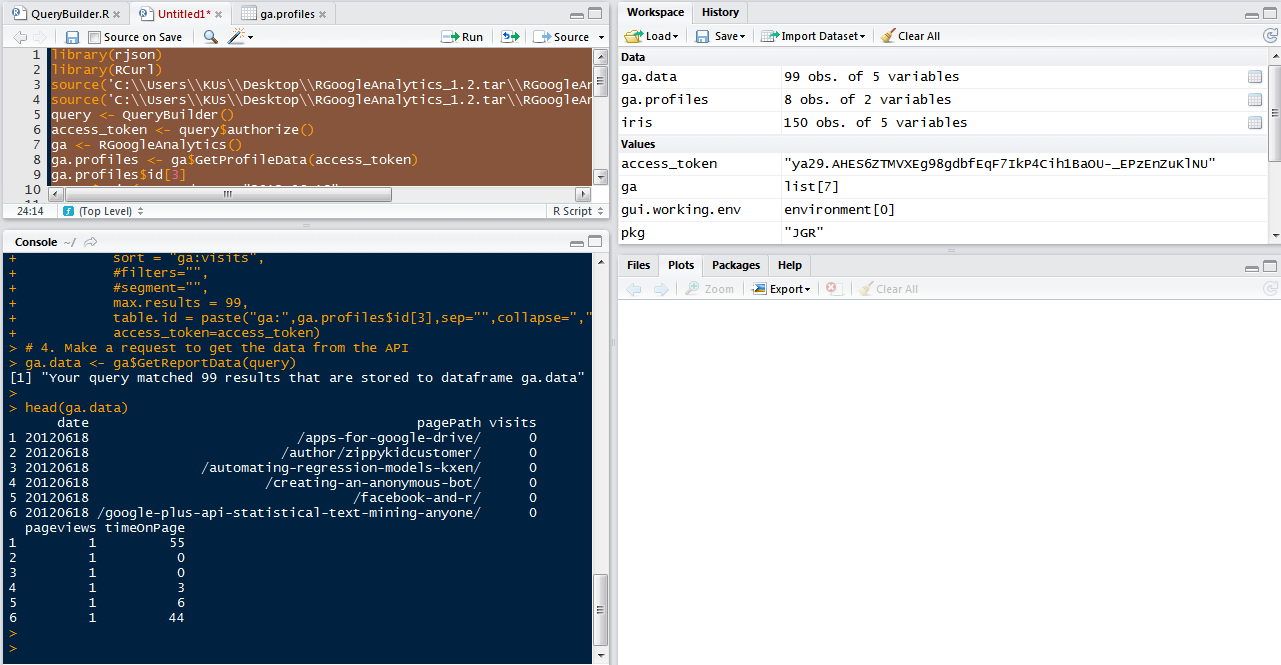Open the code tools magic wand dropdown
This screenshot has height=665, width=1281.
click(240, 37)
